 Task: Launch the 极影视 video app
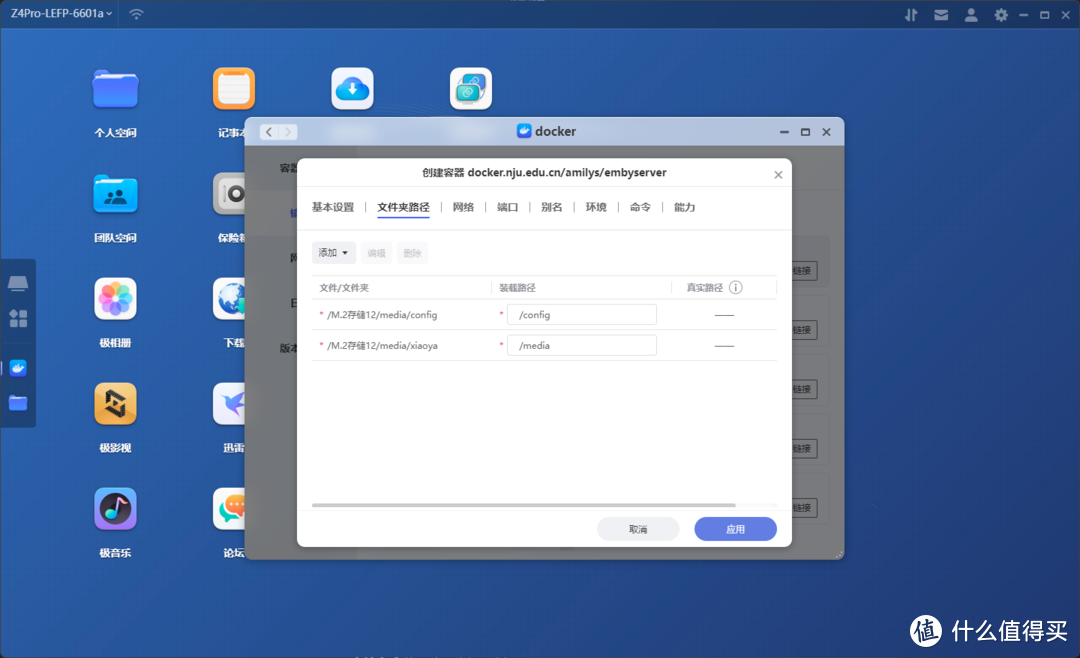point(115,404)
